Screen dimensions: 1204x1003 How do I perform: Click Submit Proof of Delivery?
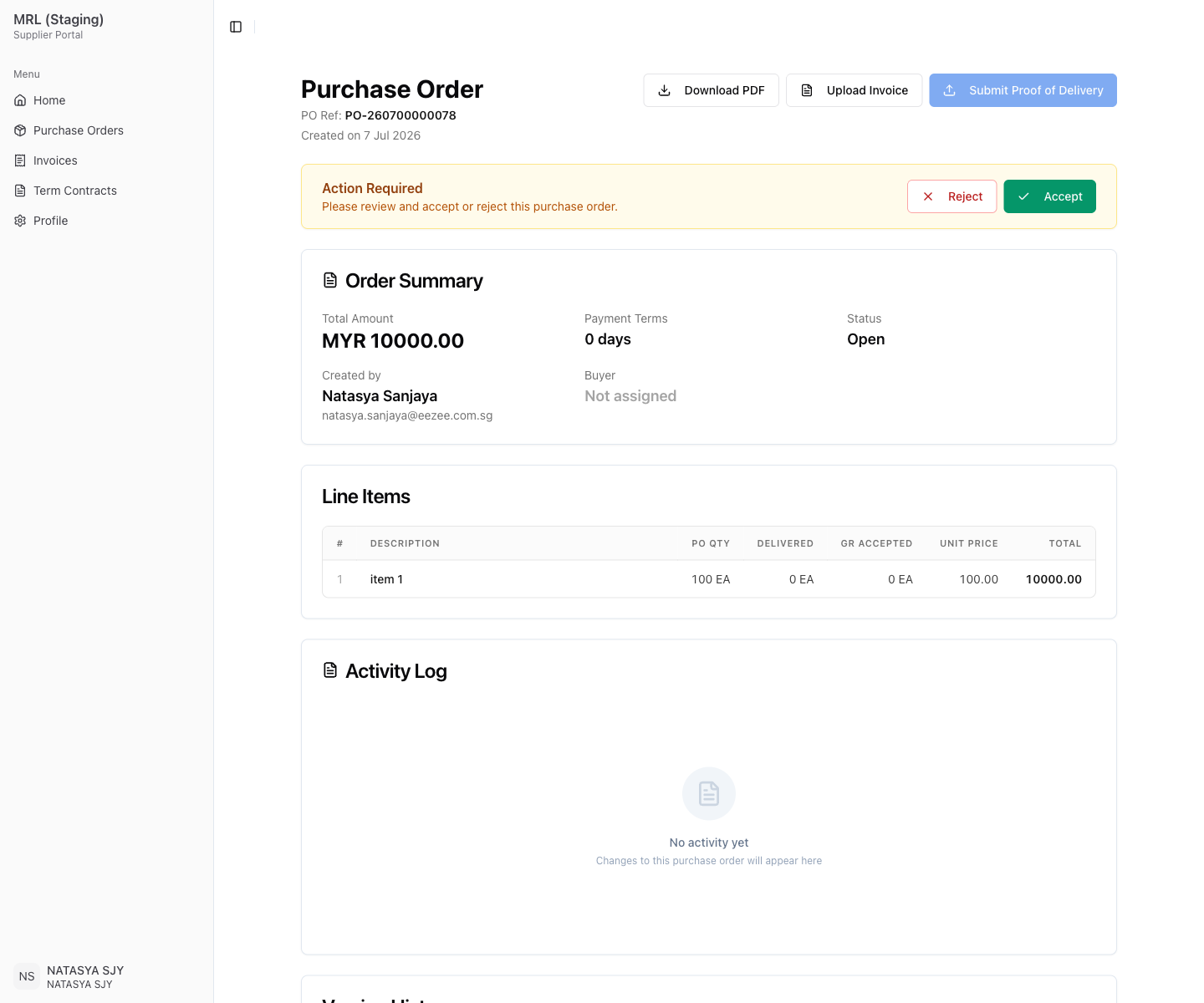click(x=1023, y=90)
